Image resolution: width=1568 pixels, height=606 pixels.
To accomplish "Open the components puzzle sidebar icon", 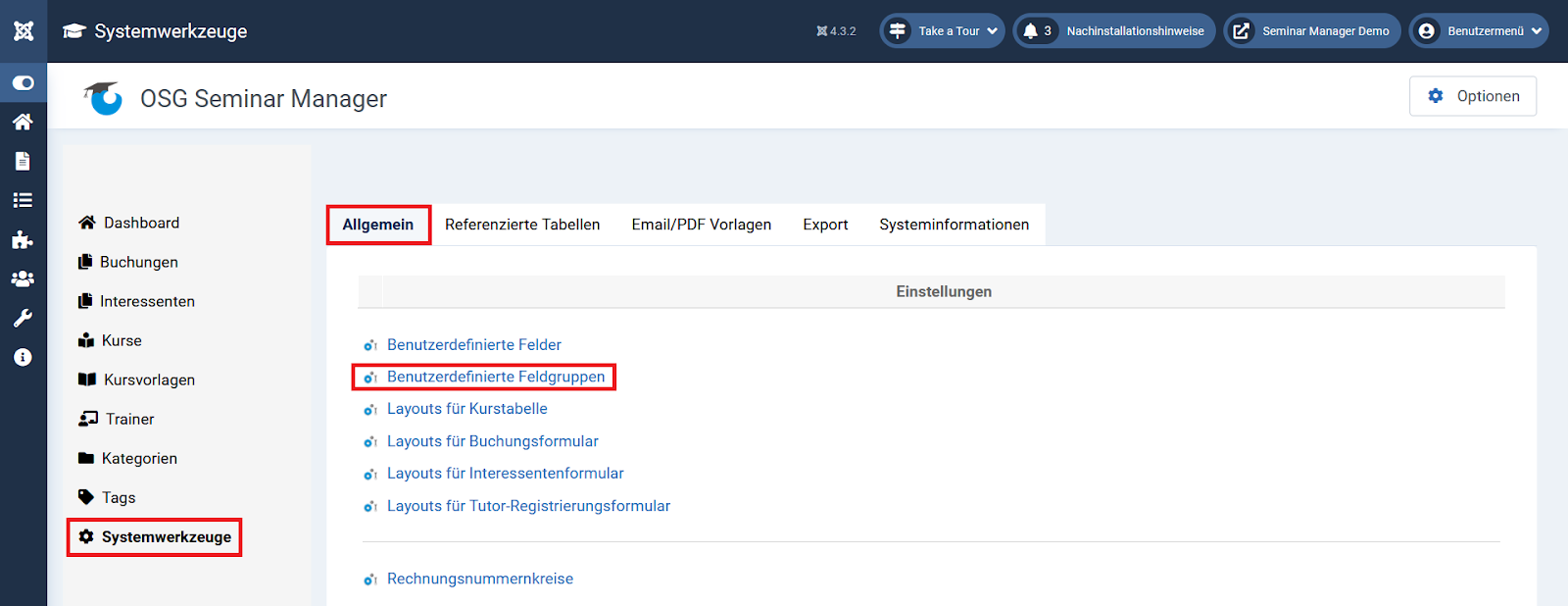I will pos(23,239).
